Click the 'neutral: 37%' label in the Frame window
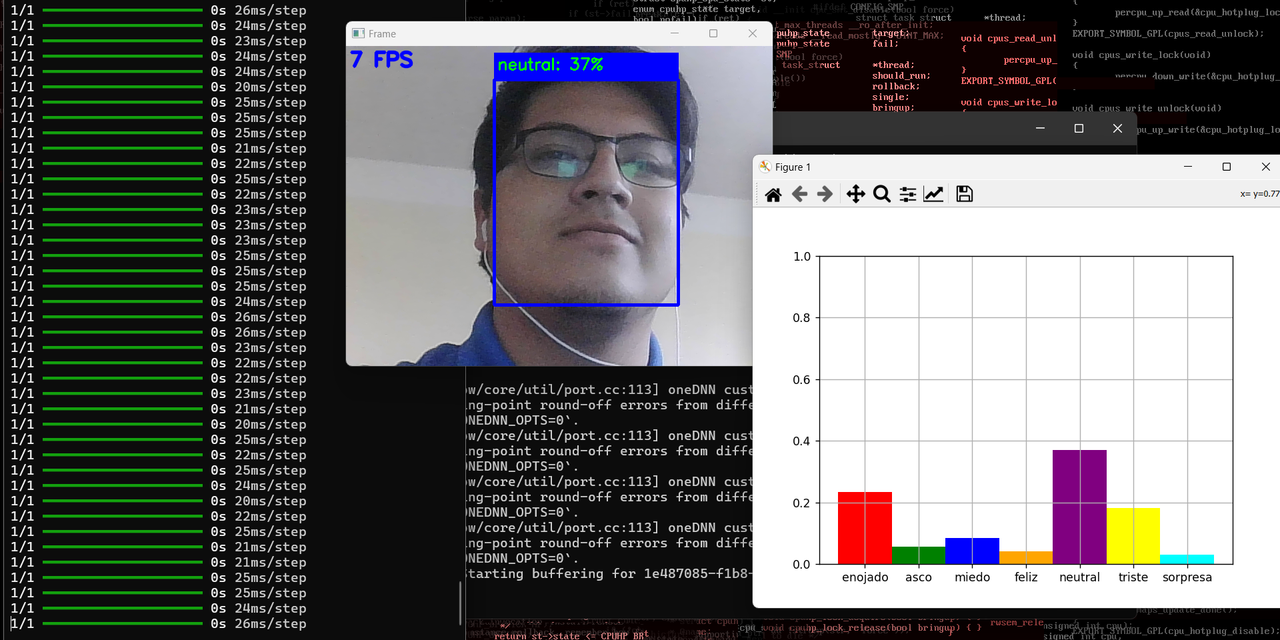This screenshot has width=1280, height=640. point(550,65)
